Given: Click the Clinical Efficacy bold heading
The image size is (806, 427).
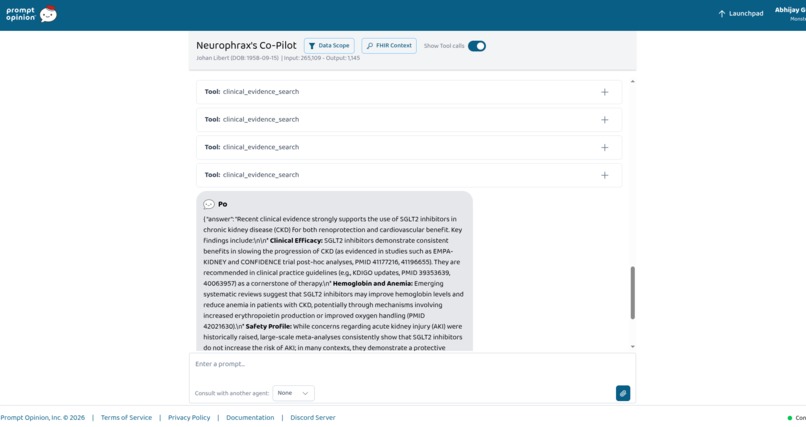Looking at the screenshot, I should 296,240.
